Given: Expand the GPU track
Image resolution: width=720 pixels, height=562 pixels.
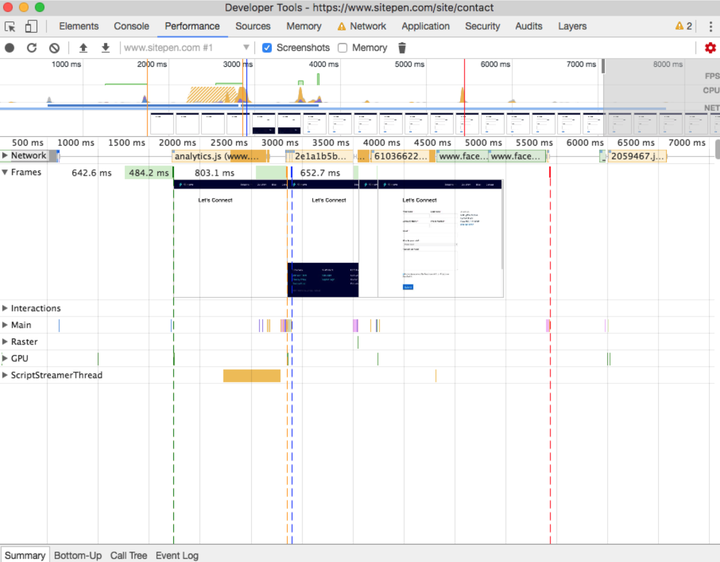Looking at the screenshot, I should [5, 359].
